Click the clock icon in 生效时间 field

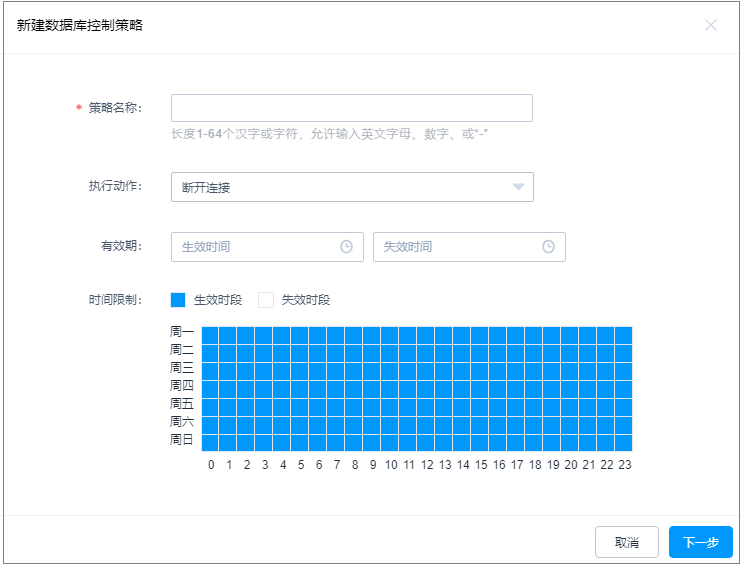[x=347, y=247]
